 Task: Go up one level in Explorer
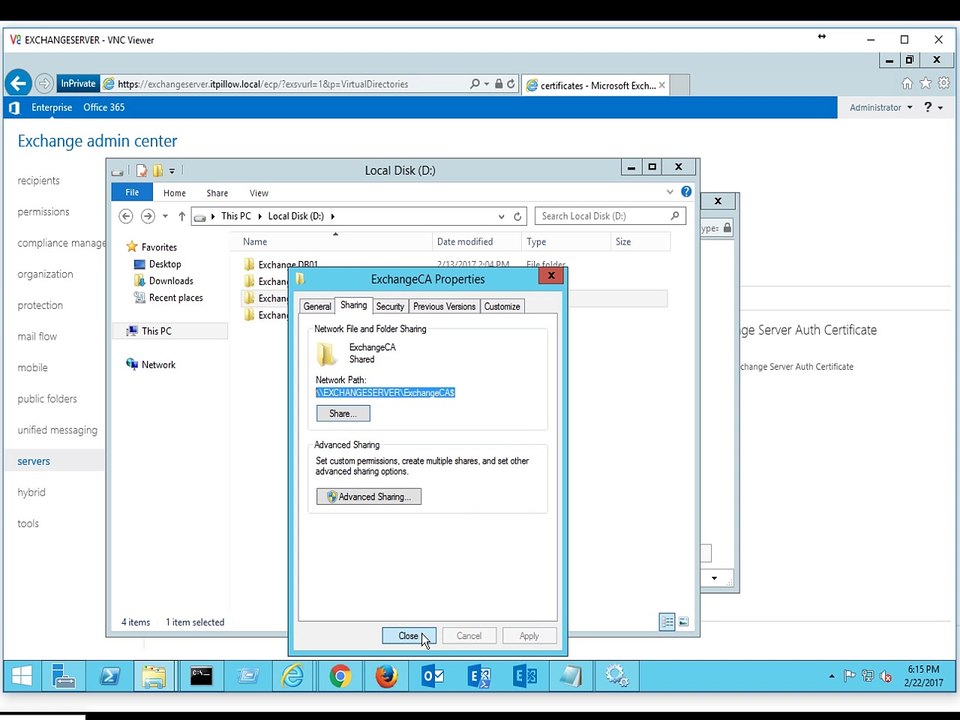coord(181,216)
